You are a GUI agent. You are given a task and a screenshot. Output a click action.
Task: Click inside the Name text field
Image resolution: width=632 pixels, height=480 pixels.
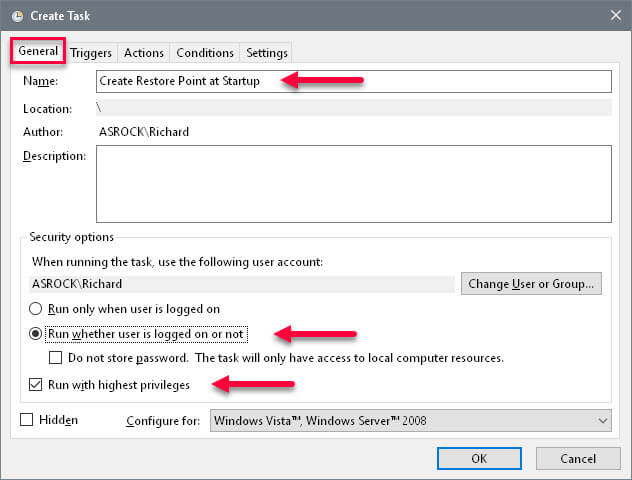(x=353, y=81)
